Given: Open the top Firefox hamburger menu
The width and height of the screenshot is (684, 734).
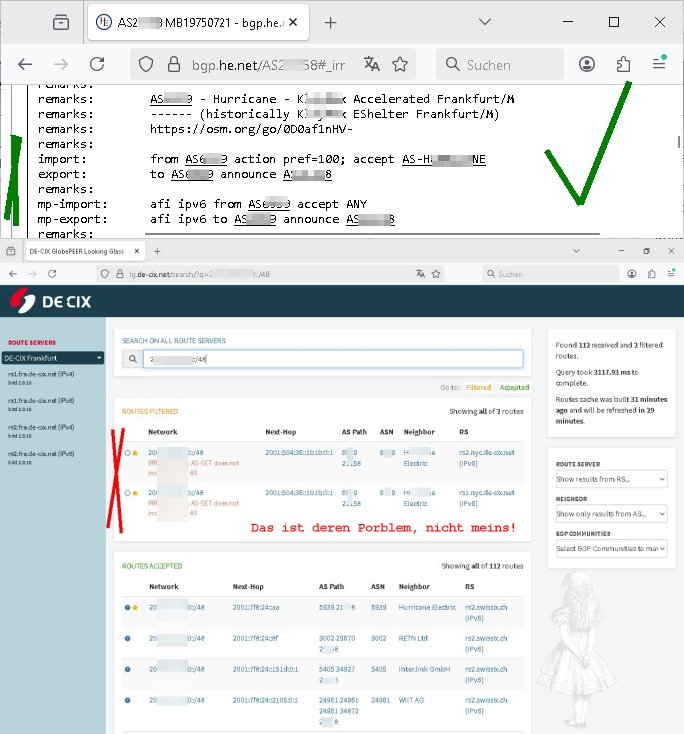Looking at the screenshot, I should pos(659,64).
